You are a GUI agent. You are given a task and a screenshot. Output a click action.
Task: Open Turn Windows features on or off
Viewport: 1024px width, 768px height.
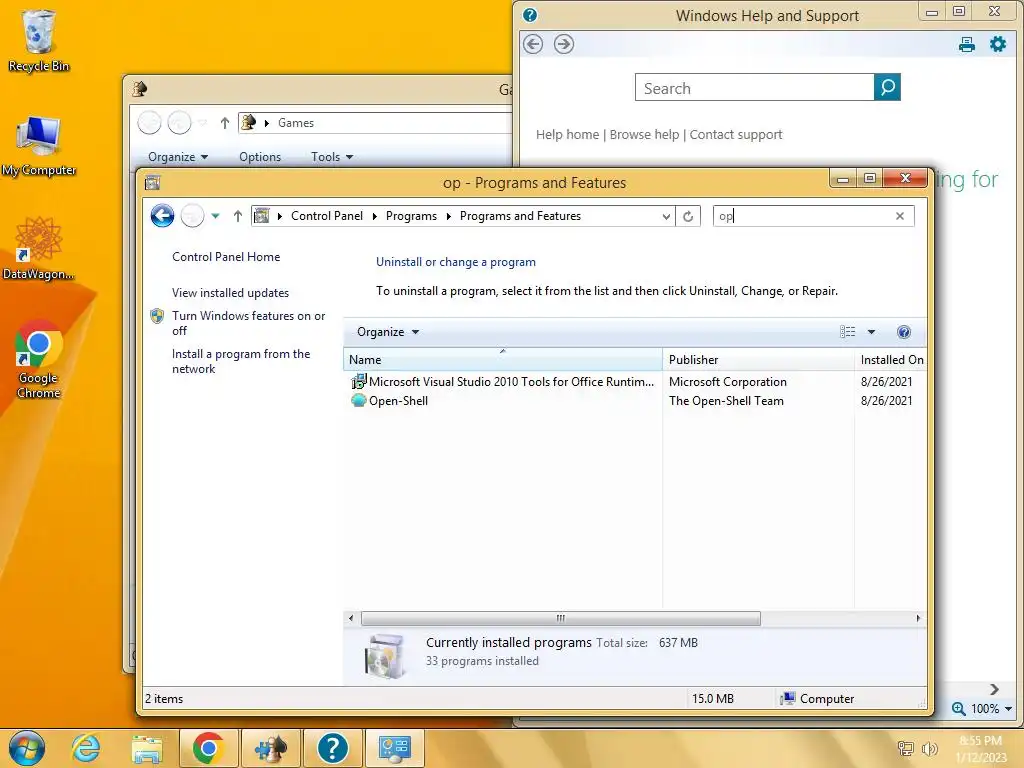point(248,323)
